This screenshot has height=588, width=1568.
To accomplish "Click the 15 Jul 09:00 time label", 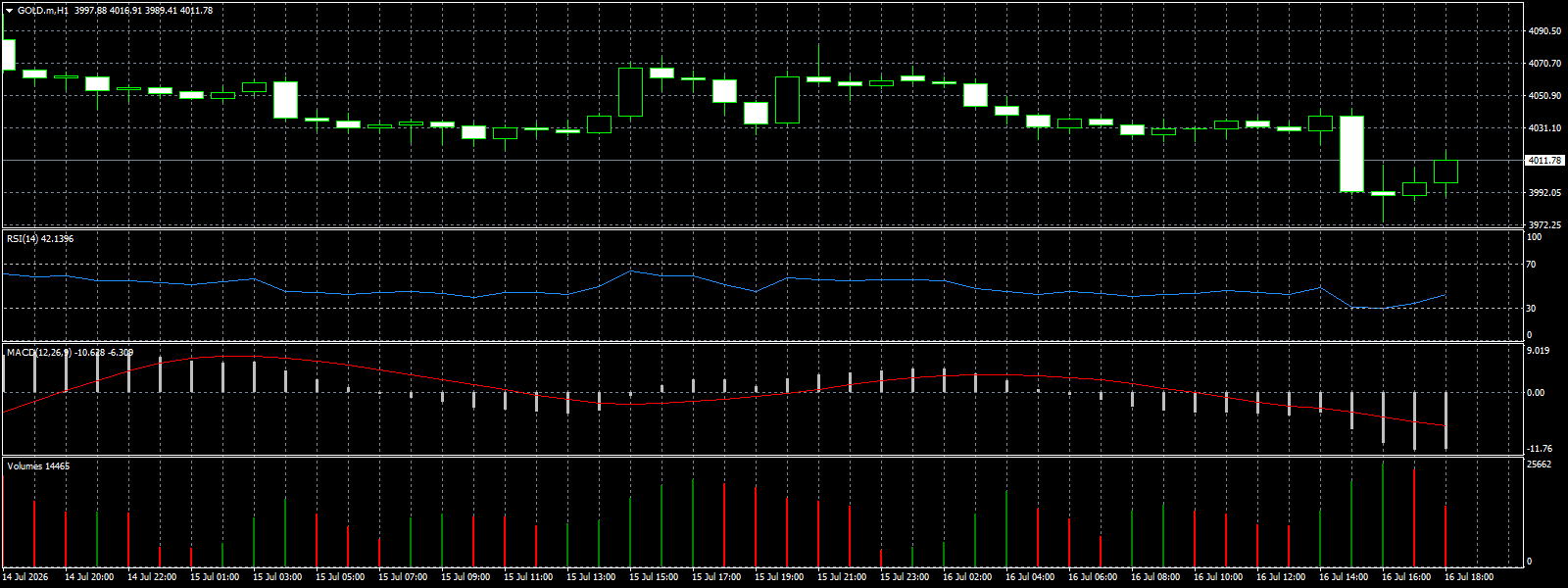I will point(465,577).
